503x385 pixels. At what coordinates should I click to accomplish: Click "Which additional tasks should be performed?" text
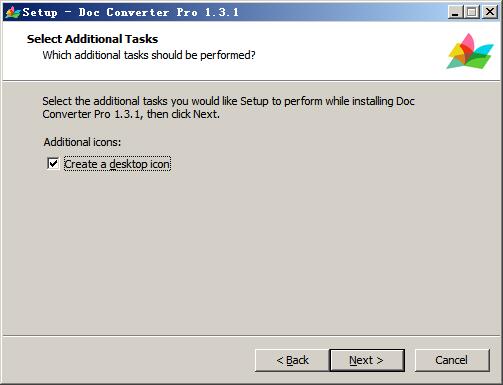pos(149,55)
